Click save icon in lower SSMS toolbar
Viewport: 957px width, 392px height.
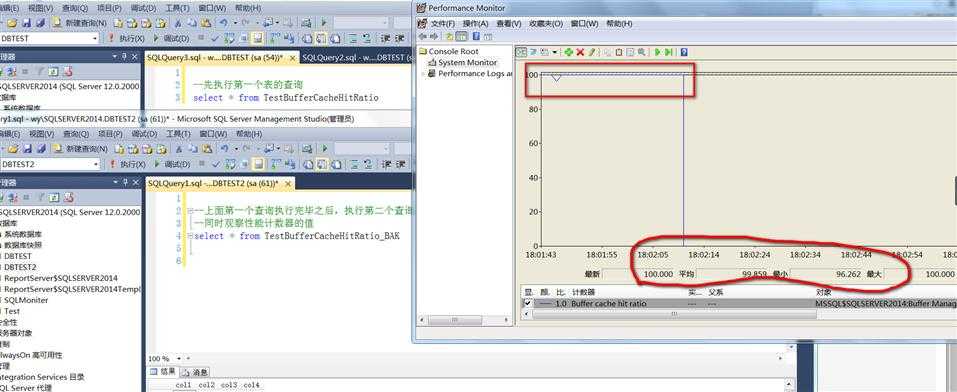27,148
